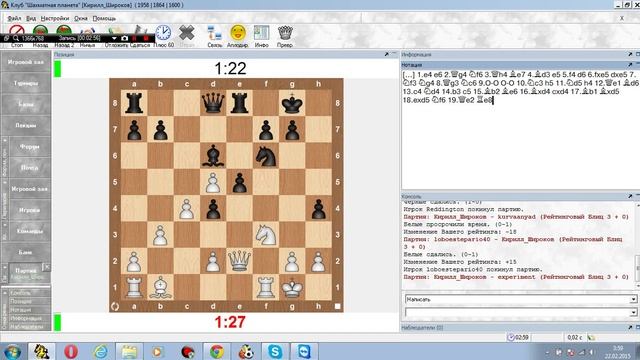Screen dimensions: 640x360
Task: Open the Файл menu
Action: coord(14,18)
